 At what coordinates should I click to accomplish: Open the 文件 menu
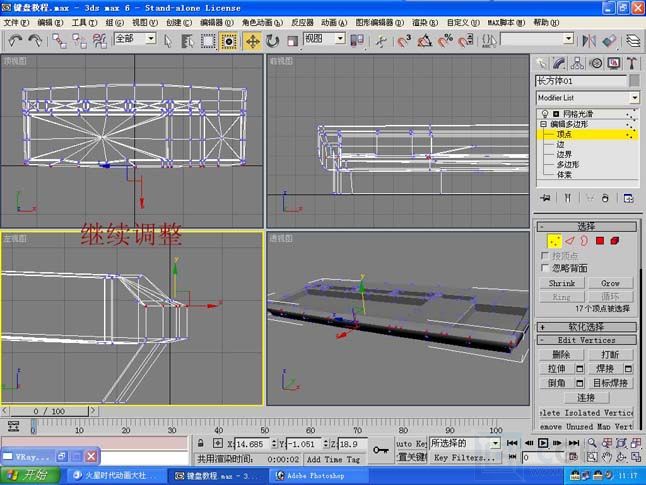pos(16,22)
